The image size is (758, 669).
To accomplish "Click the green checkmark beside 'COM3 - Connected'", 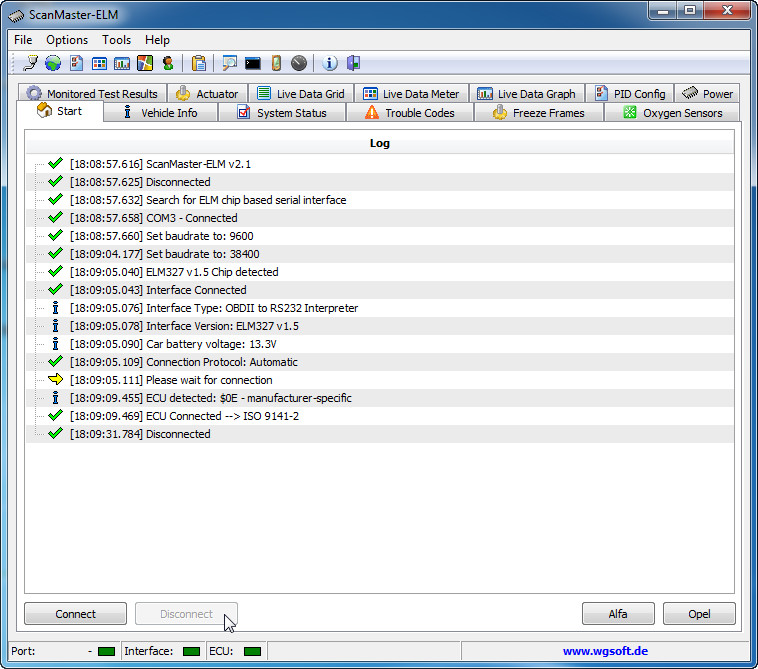I will [56, 217].
